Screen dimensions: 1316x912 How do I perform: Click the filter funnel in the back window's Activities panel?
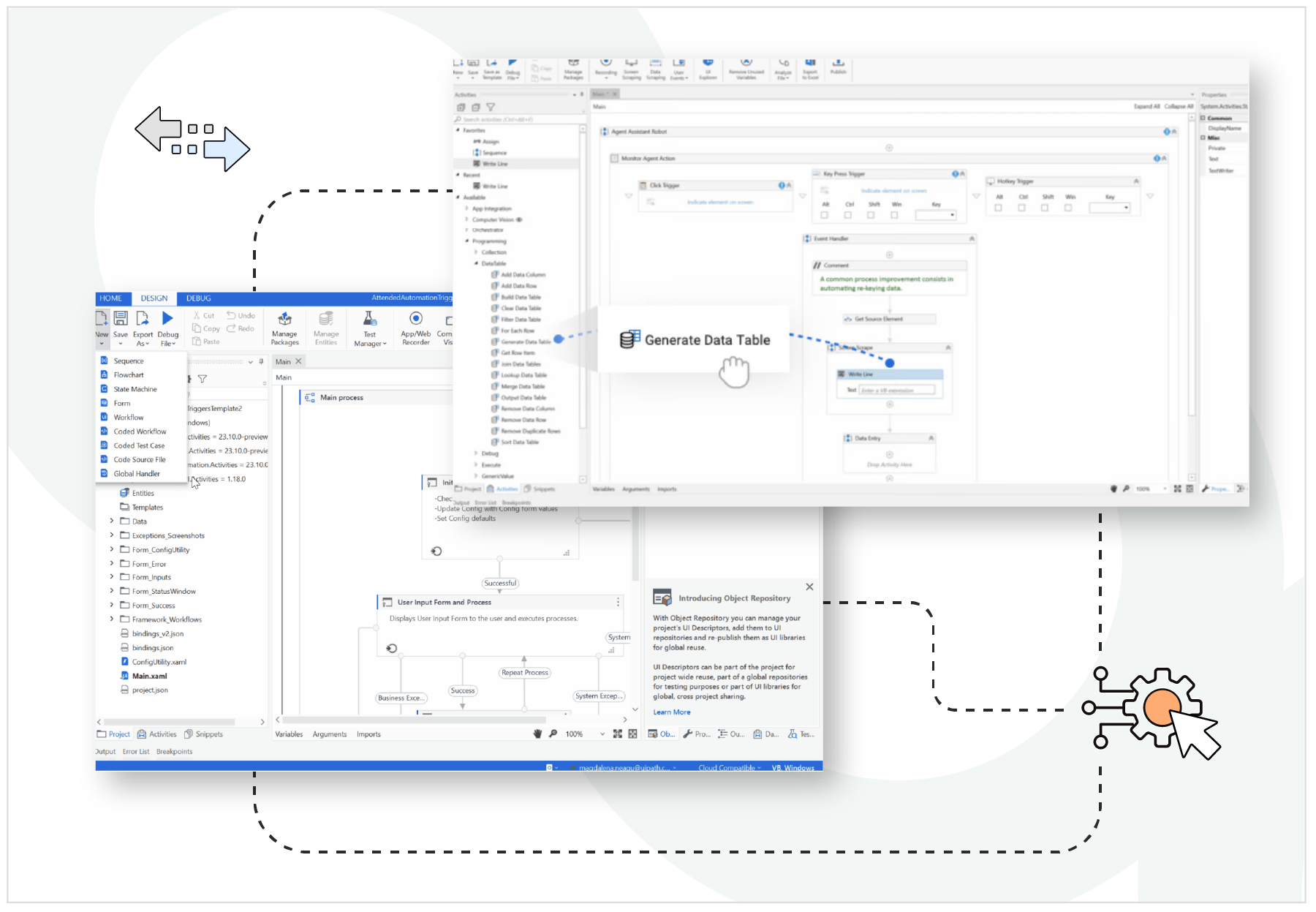point(491,107)
